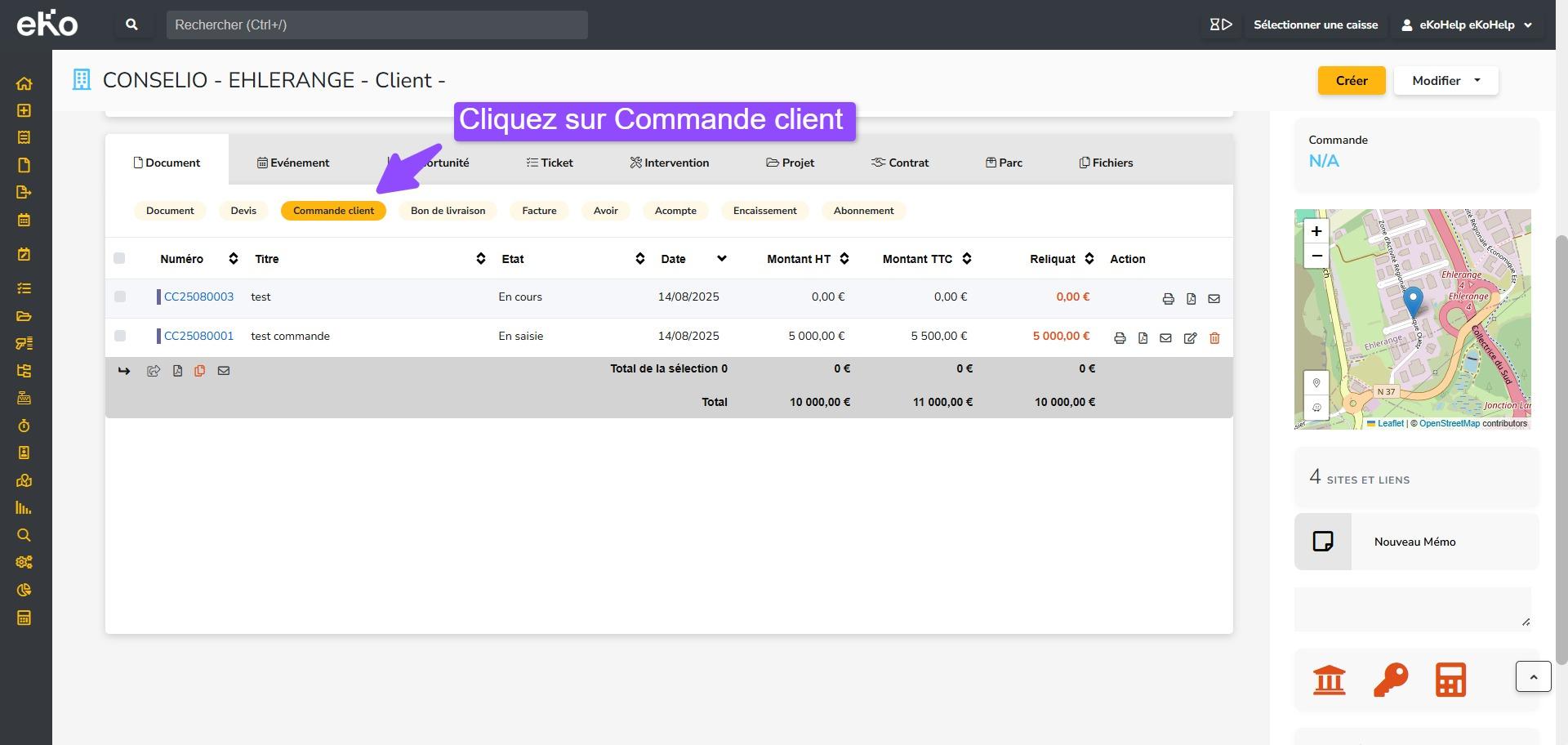Edit order CC25080001 with the pencil icon
The width and height of the screenshot is (1568, 745).
pos(1190,338)
